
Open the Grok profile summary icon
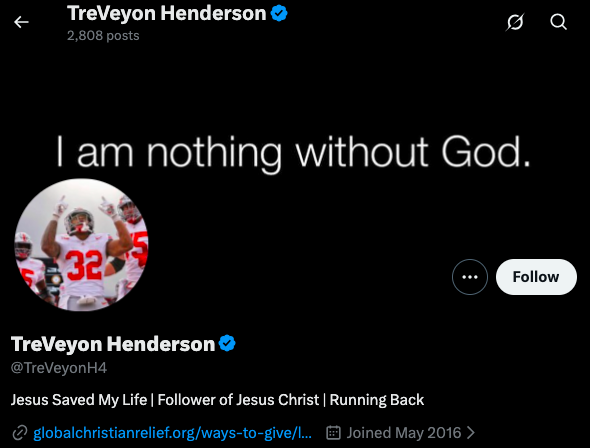pyautogui.click(x=515, y=22)
